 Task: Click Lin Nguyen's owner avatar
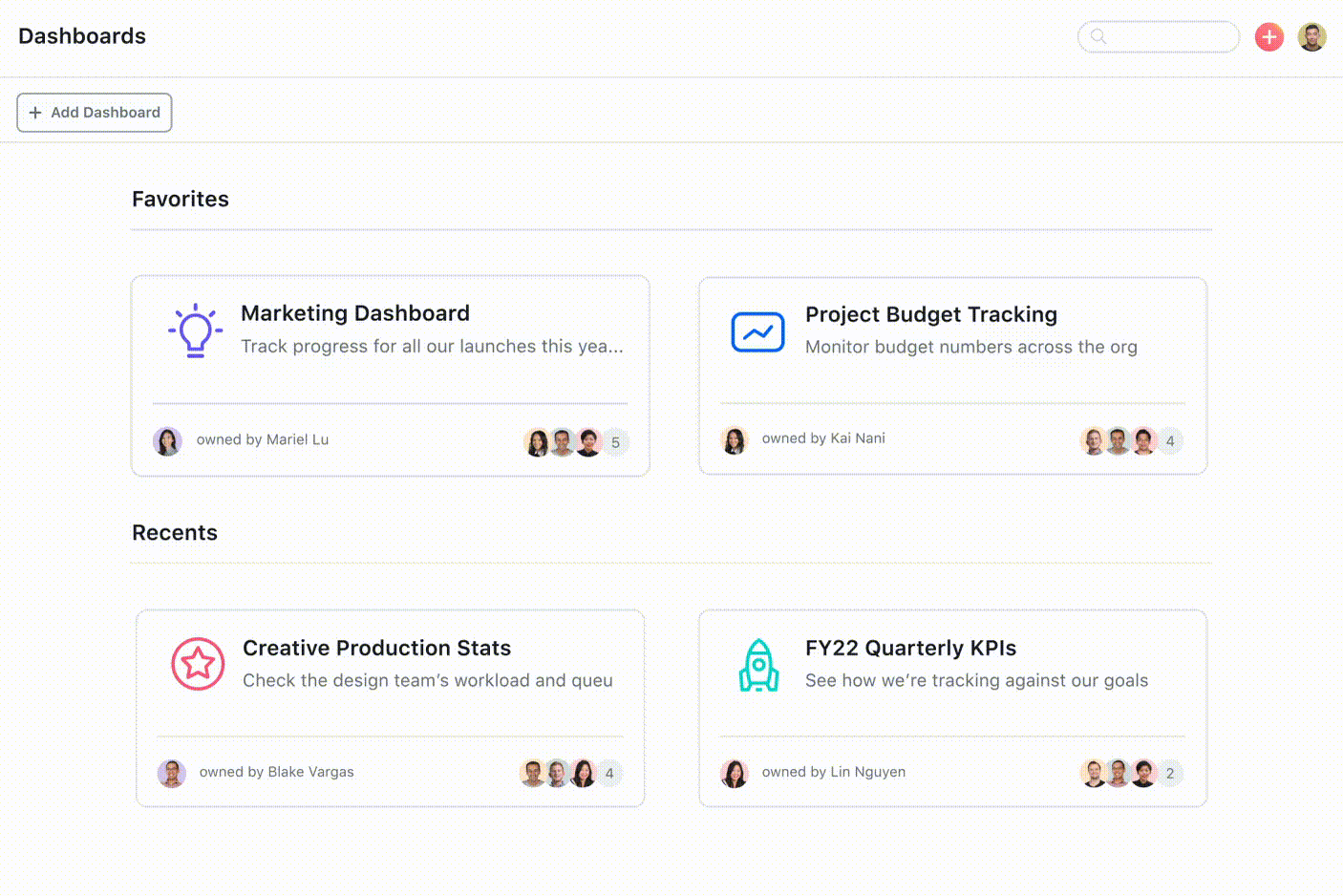pos(734,773)
